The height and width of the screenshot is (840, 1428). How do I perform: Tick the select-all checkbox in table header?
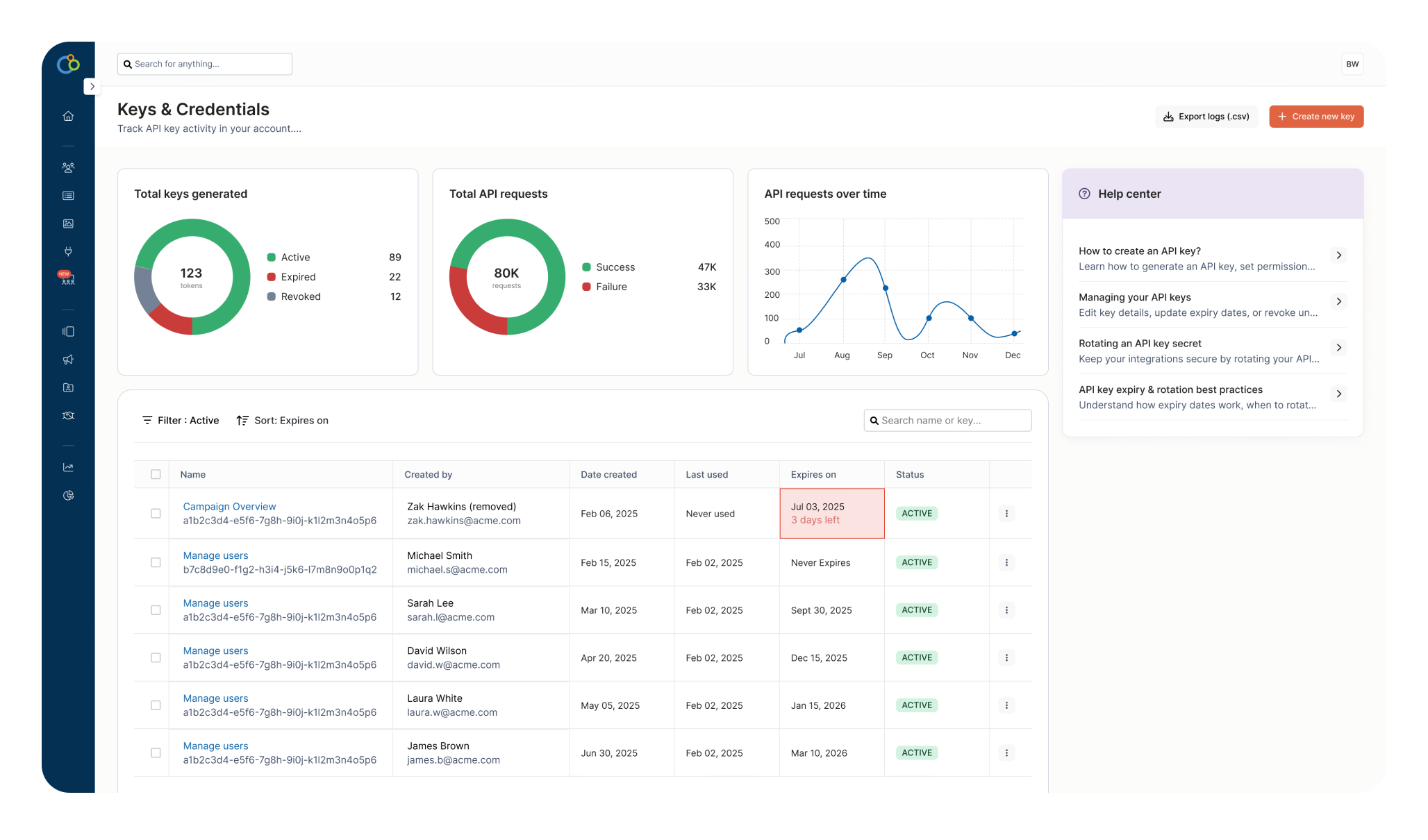(156, 474)
